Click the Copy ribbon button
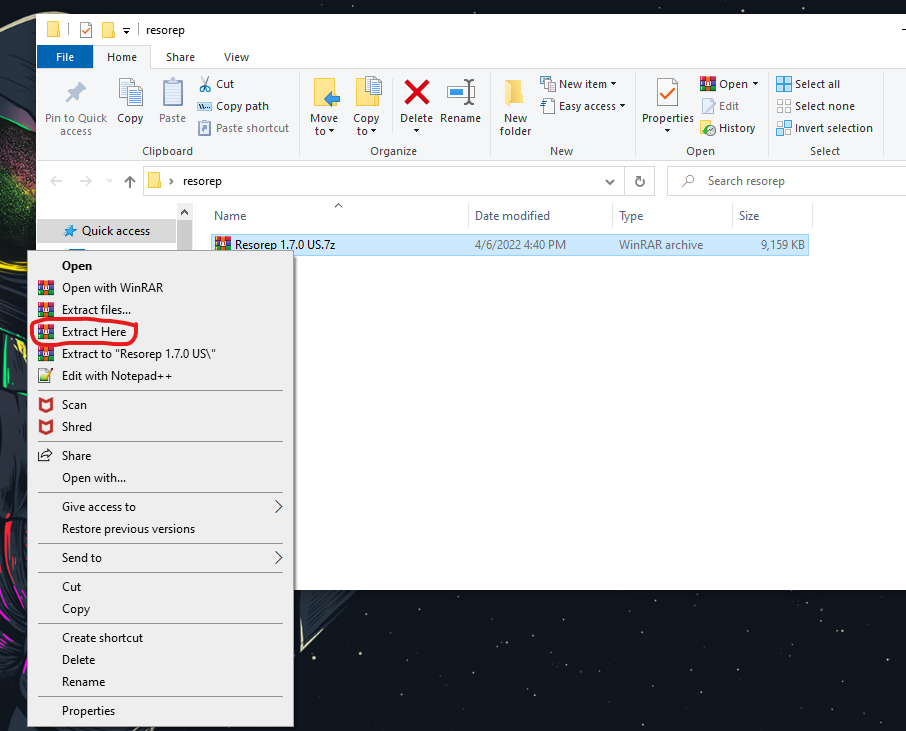 click(x=130, y=102)
